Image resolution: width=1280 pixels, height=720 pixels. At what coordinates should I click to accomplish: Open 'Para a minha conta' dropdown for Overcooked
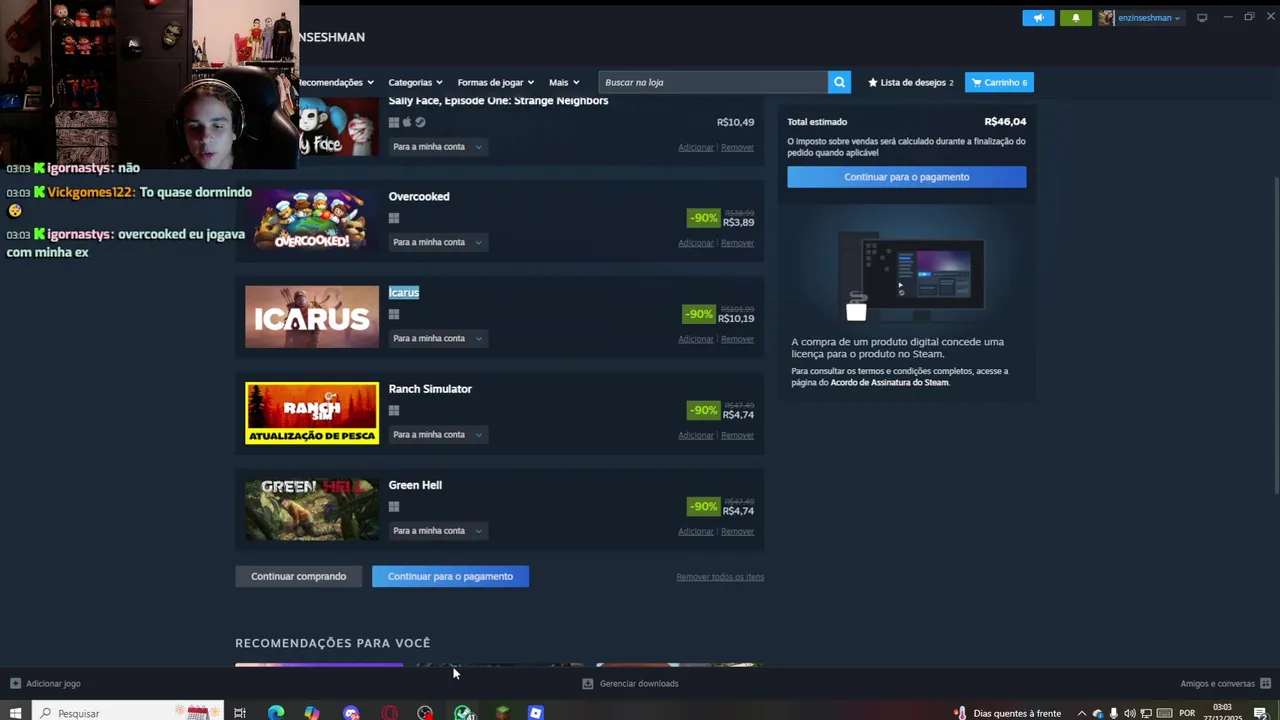pos(437,242)
